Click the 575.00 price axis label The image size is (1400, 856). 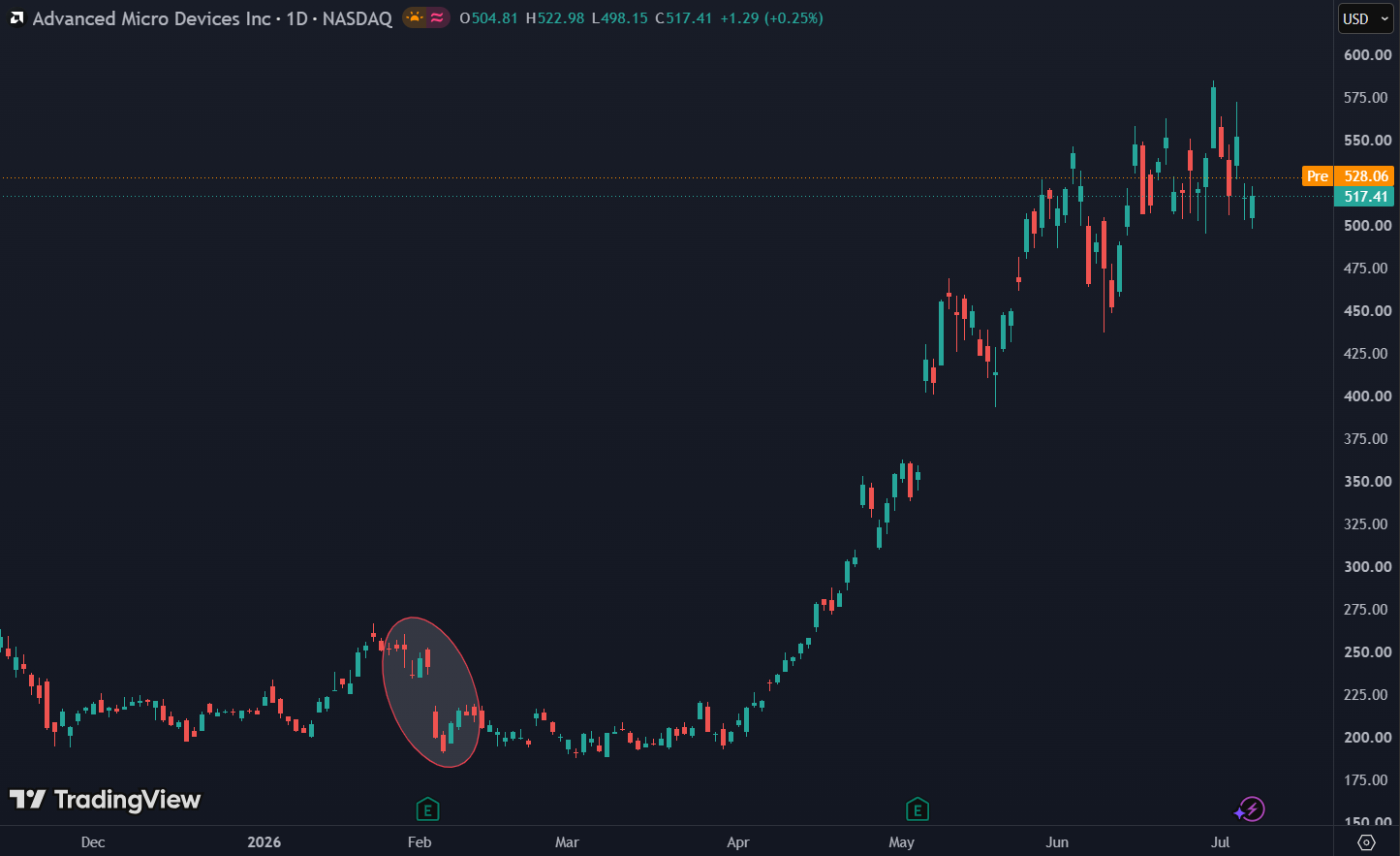click(x=1367, y=98)
